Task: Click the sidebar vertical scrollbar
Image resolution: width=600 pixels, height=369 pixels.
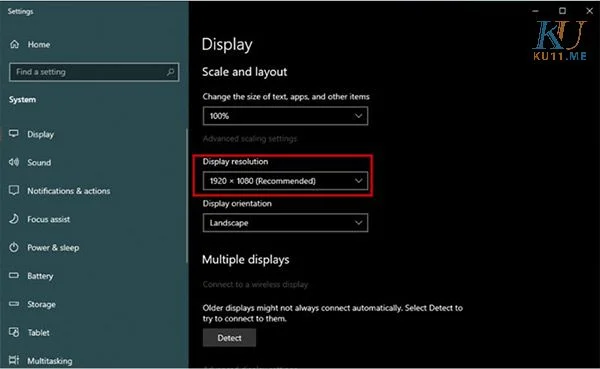Action: pyautogui.click(x=187, y=196)
